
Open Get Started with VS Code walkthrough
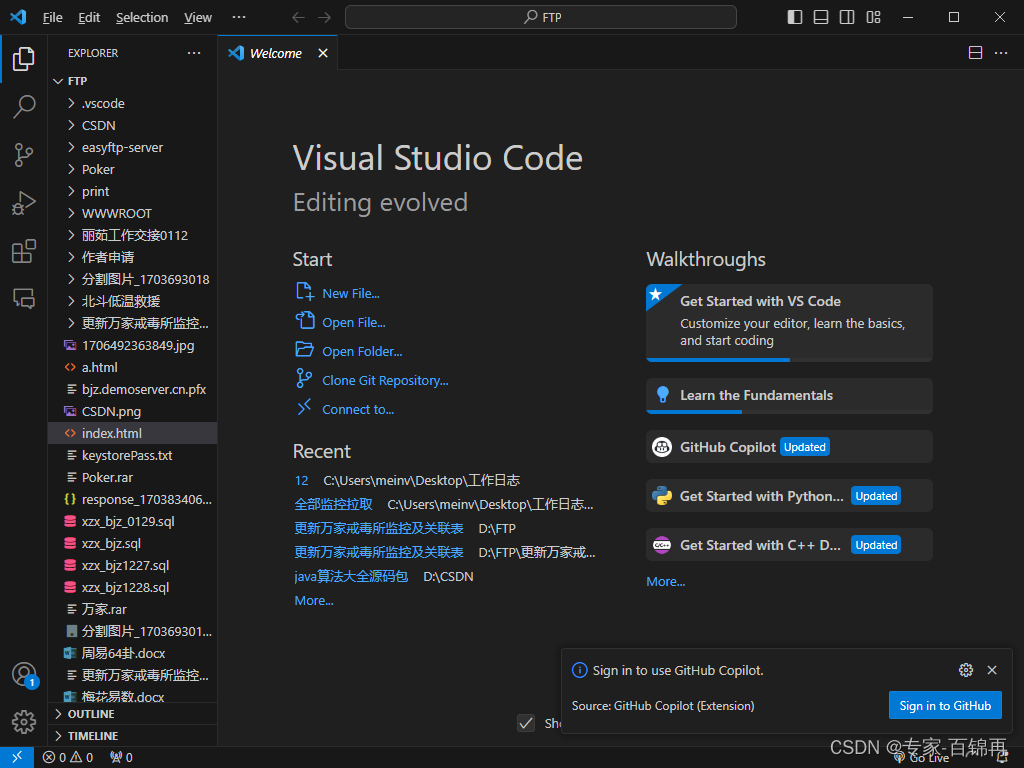[789, 323]
